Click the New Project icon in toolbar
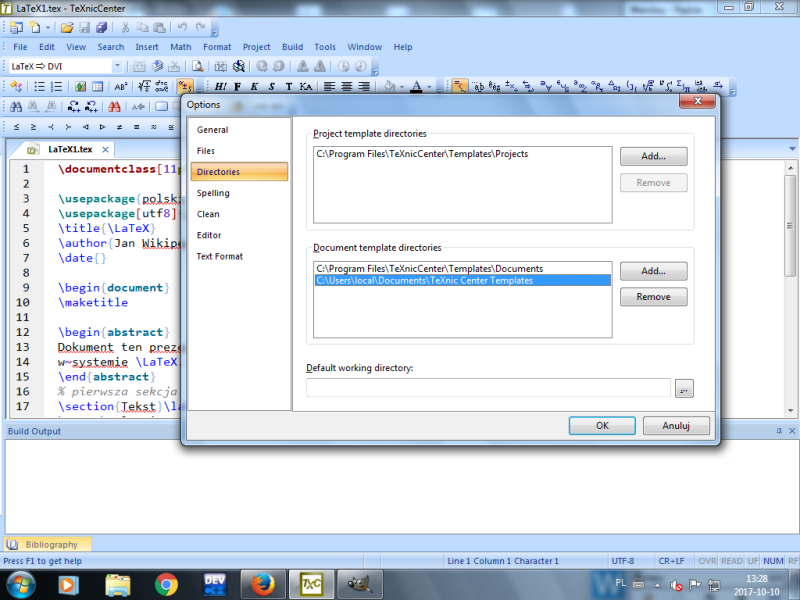The height and width of the screenshot is (600, 800). tap(16, 28)
